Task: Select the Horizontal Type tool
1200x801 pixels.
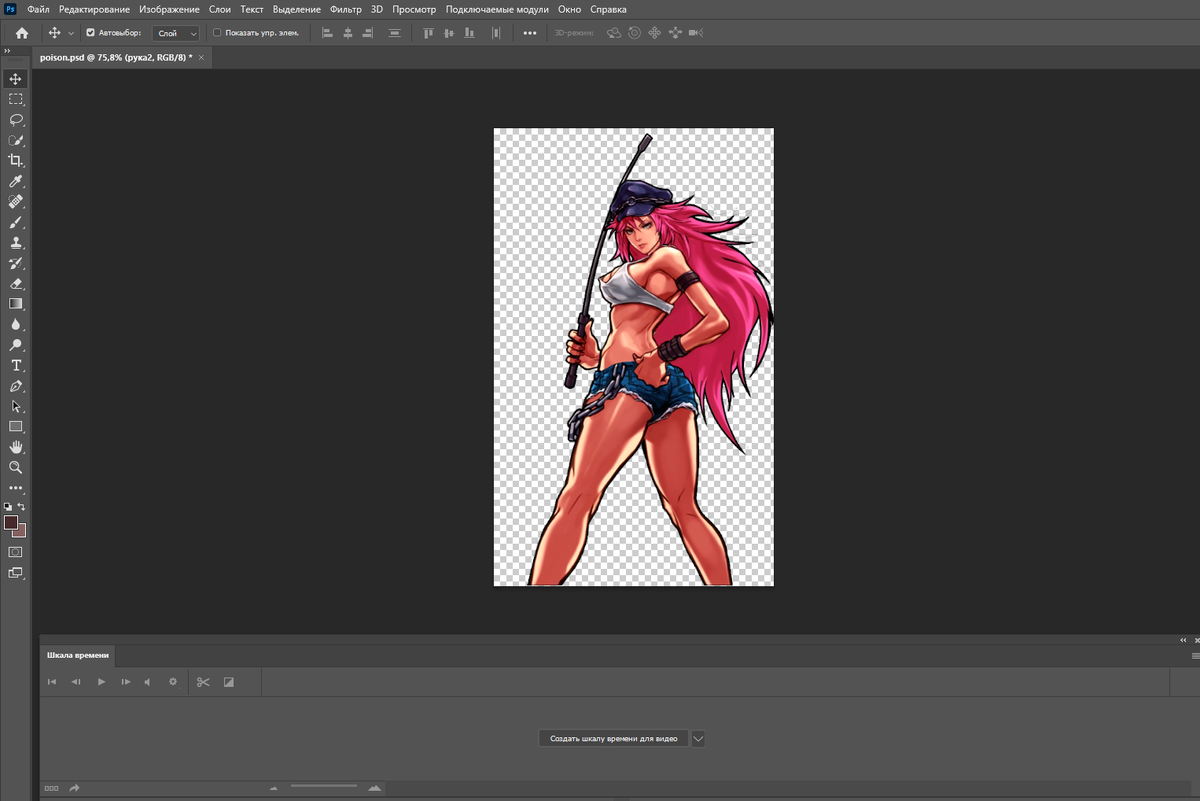Action: (16, 366)
